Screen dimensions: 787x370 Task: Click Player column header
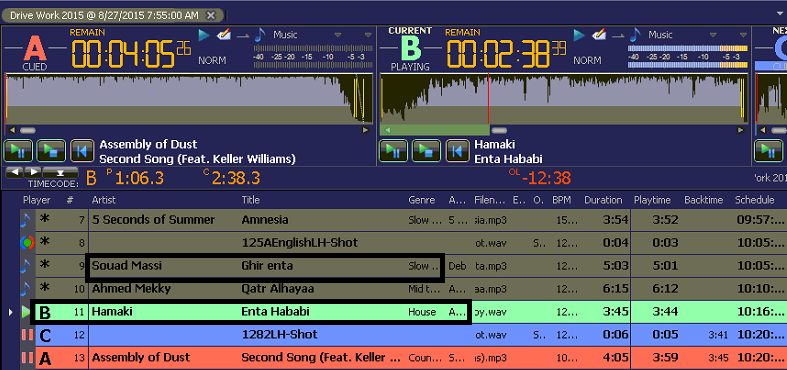point(36,200)
